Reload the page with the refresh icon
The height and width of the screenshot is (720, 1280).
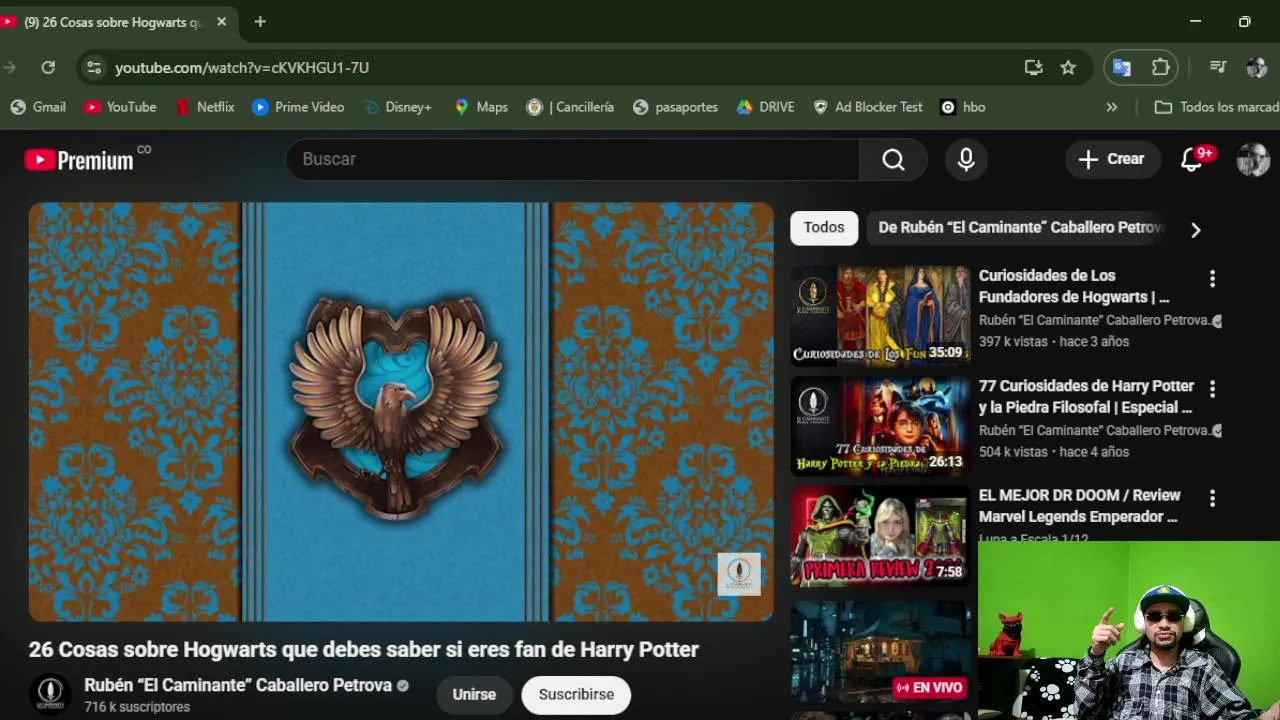(48, 67)
